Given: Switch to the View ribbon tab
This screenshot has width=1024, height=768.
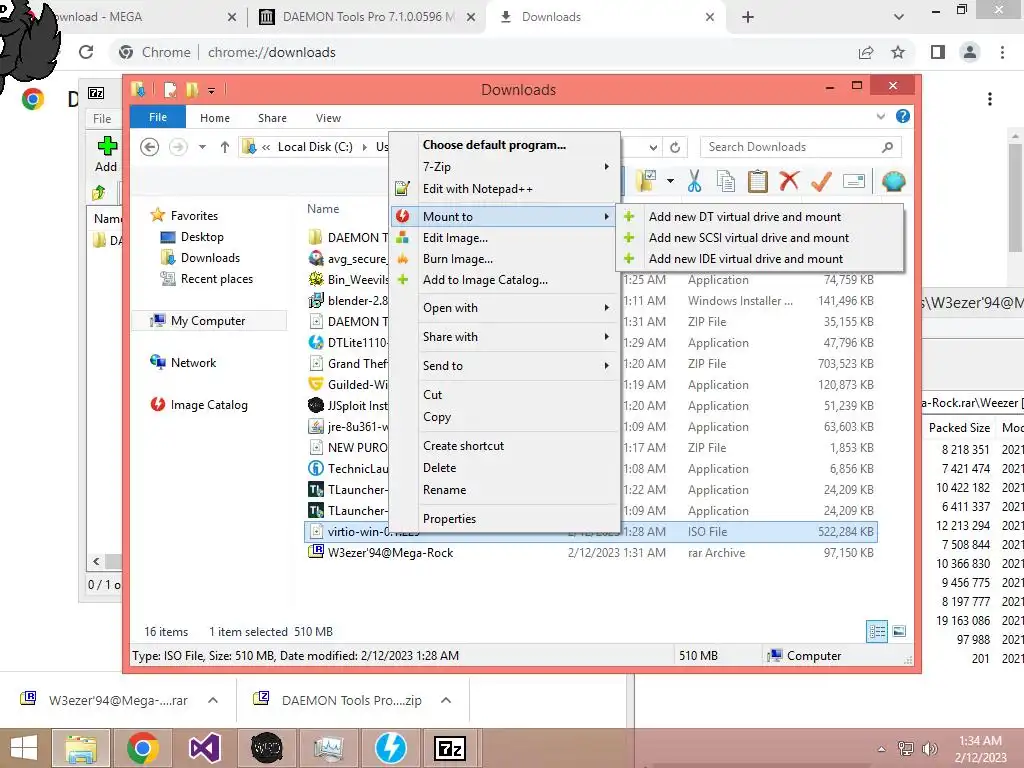Looking at the screenshot, I should [x=328, y=118].
